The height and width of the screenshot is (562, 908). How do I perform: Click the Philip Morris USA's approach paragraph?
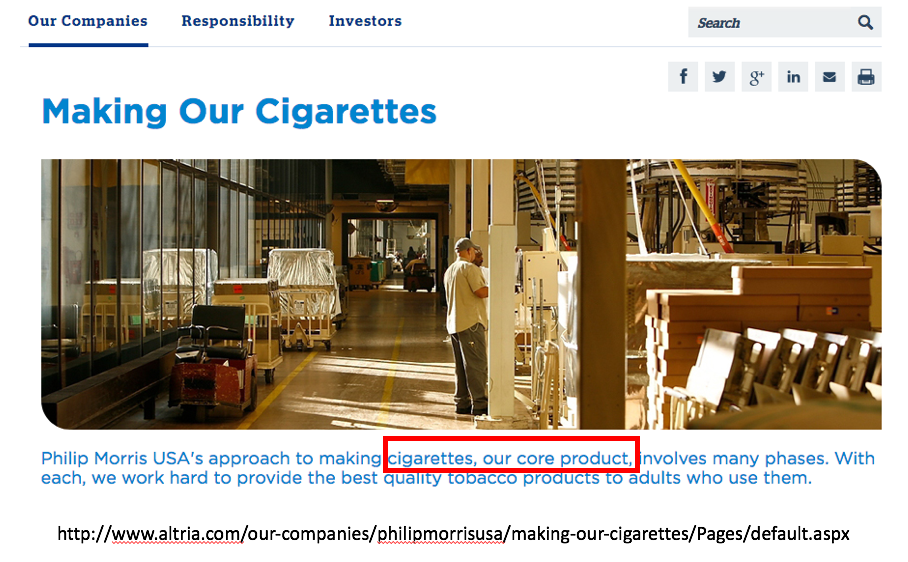(457, 468)
